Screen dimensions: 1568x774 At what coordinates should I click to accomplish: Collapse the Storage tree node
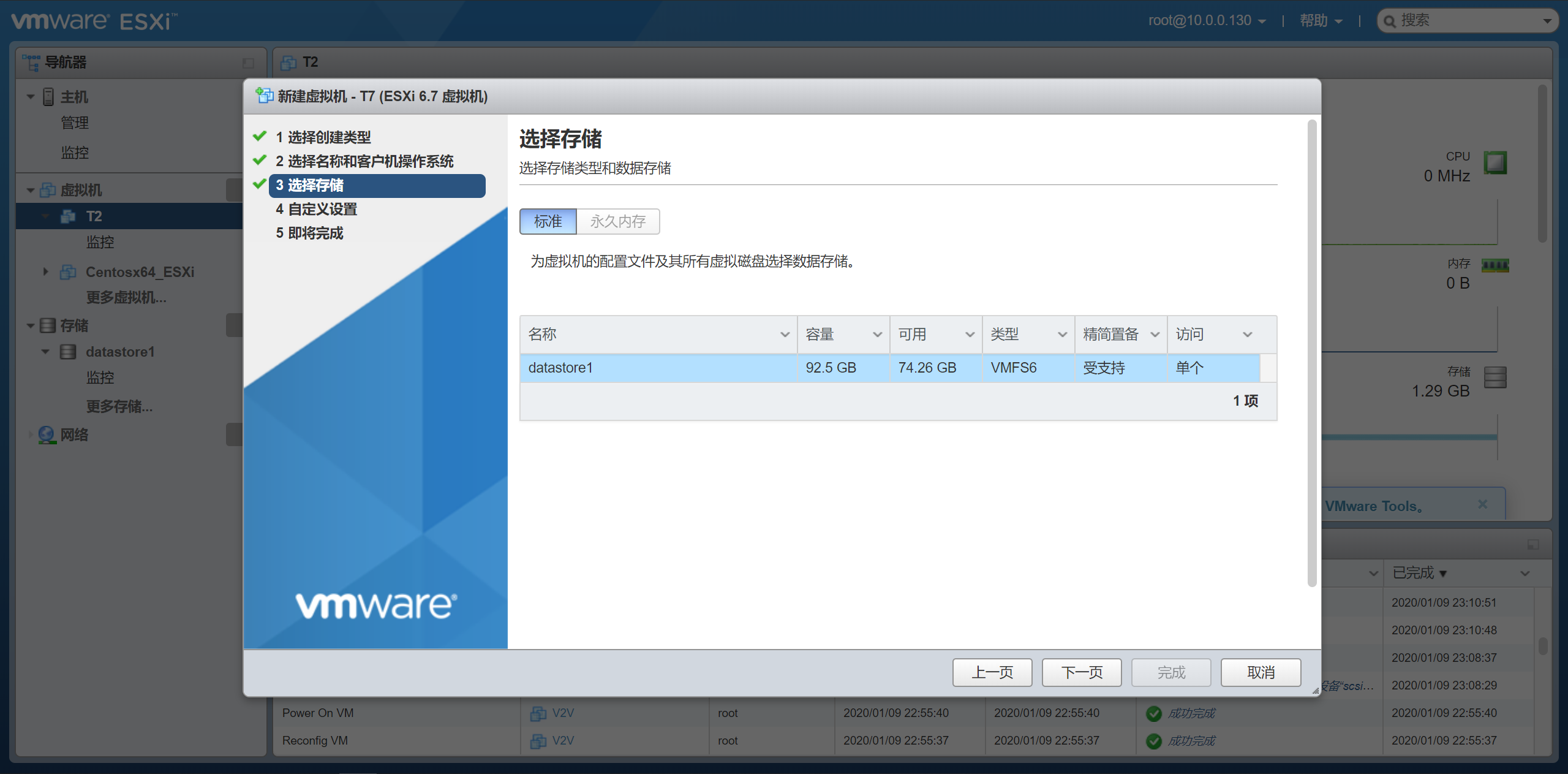tap(31, 326)
